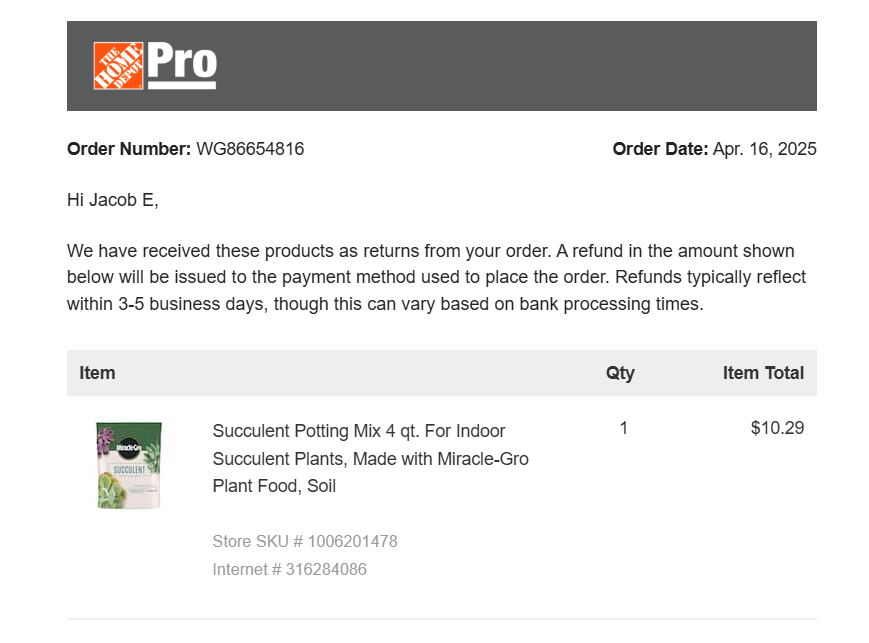Click the orange Home Depot logo
The height and width of the screenshot is (643, 869).
tap(118, 66)
